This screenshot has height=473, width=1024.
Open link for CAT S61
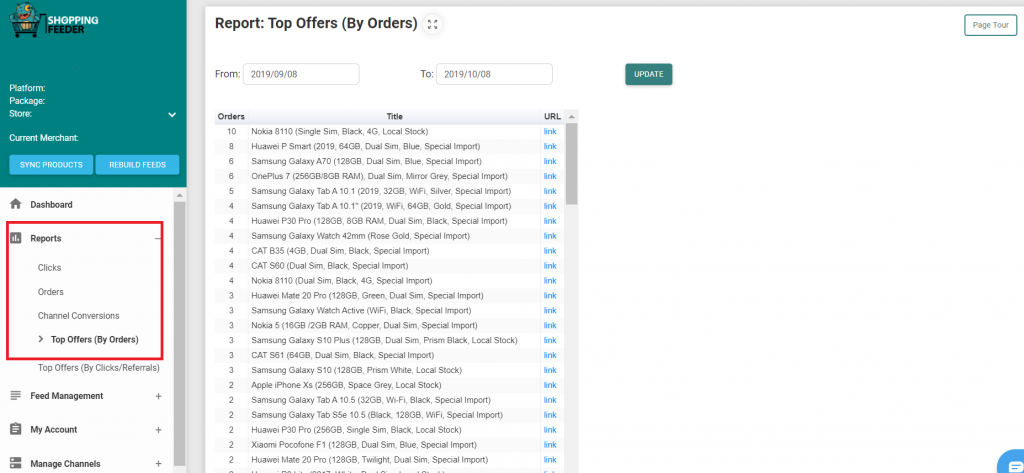pyautogui.click(x=550, y=355)
